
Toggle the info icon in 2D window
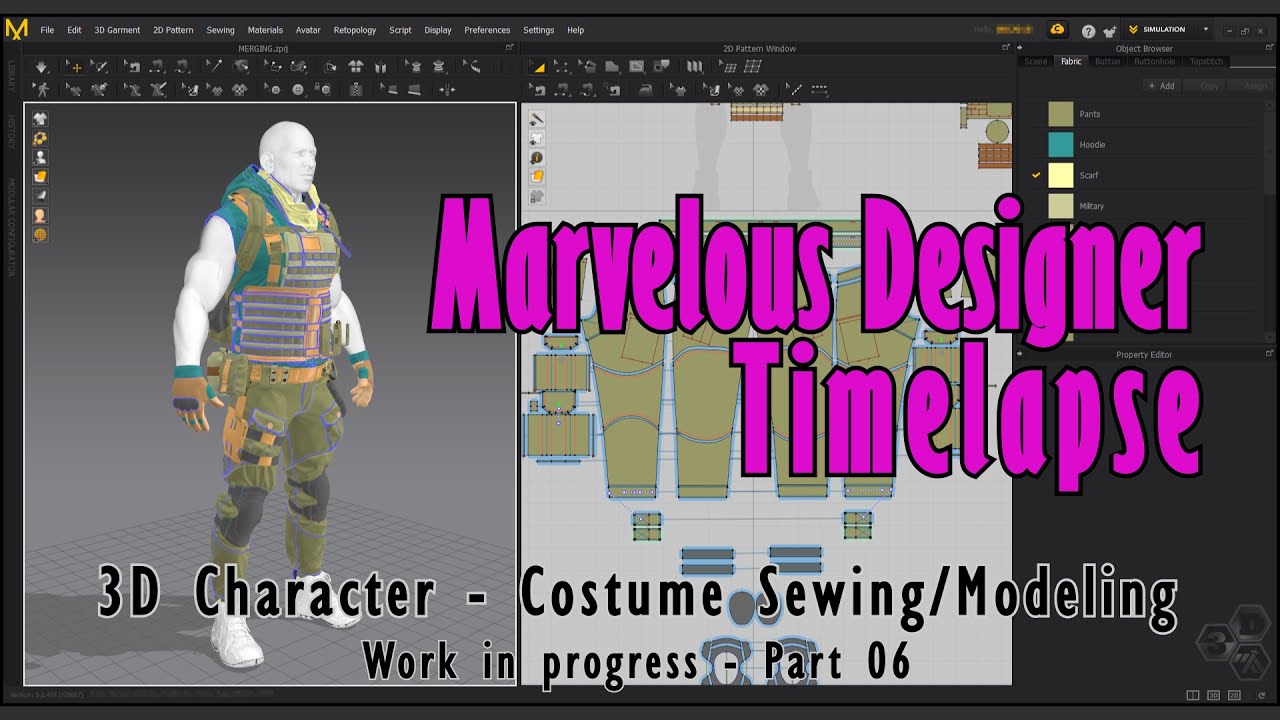(537, 157)
